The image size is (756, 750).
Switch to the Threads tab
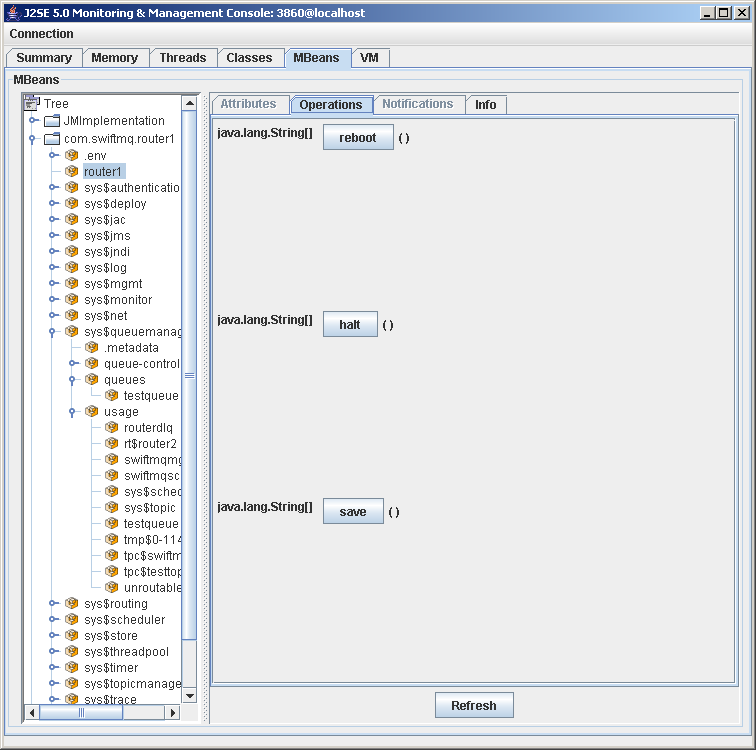[x=182, y=58]
